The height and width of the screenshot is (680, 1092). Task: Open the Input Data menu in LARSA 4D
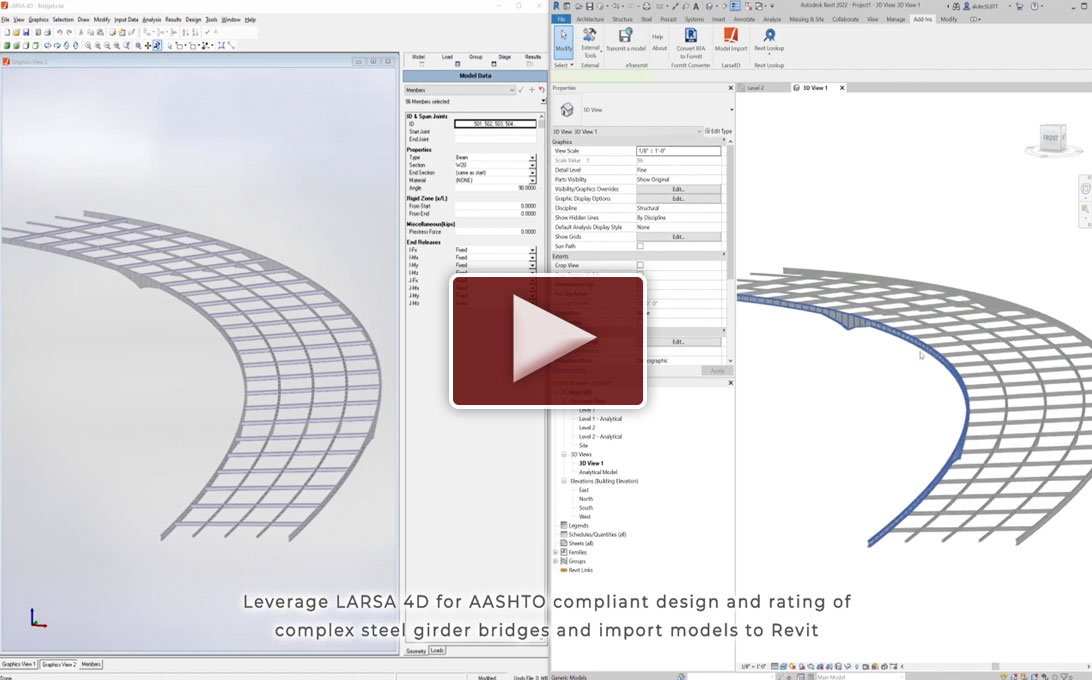(x=126, y=20)
